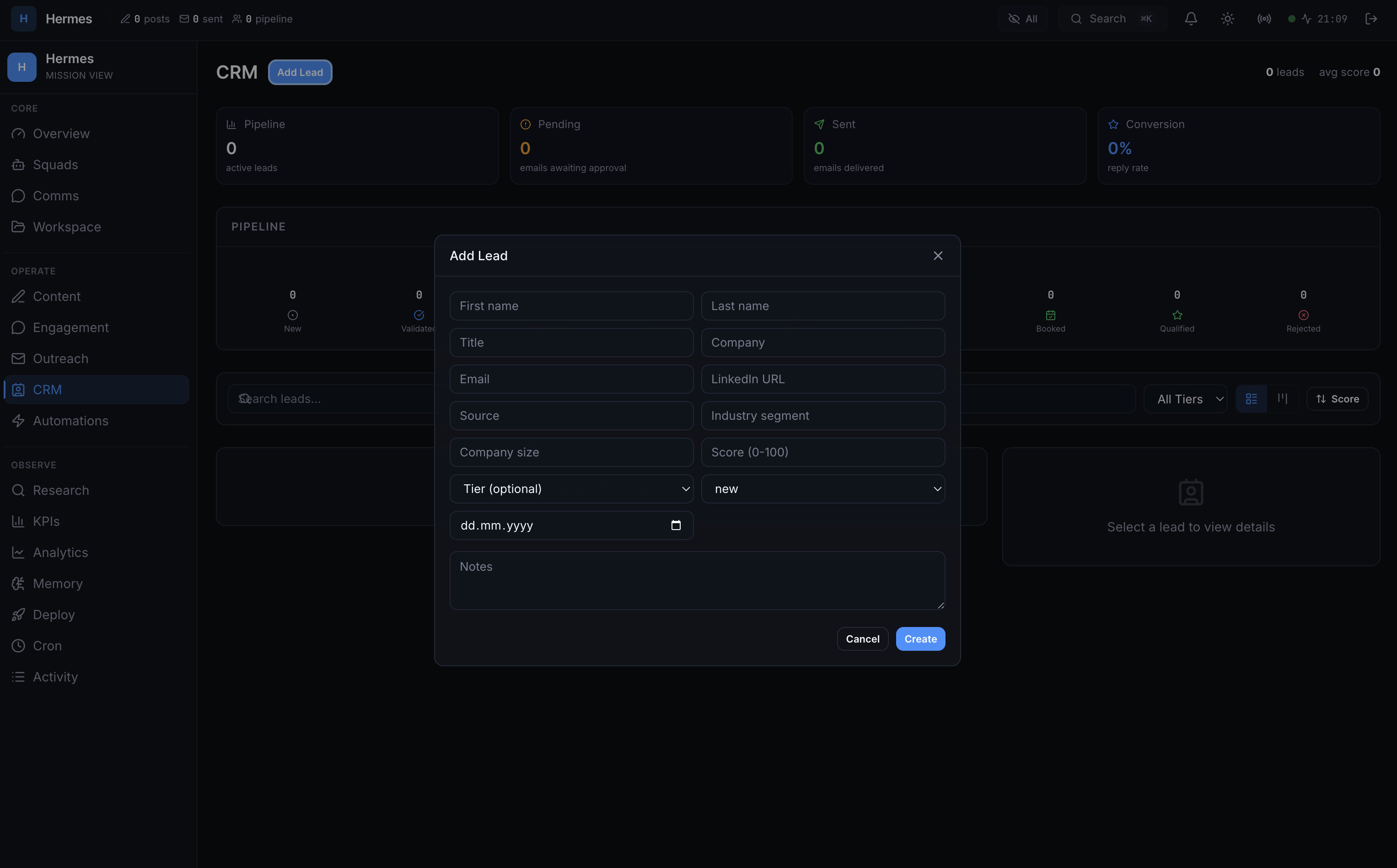Toggle the All visibility filter

tap(1023, 19)
